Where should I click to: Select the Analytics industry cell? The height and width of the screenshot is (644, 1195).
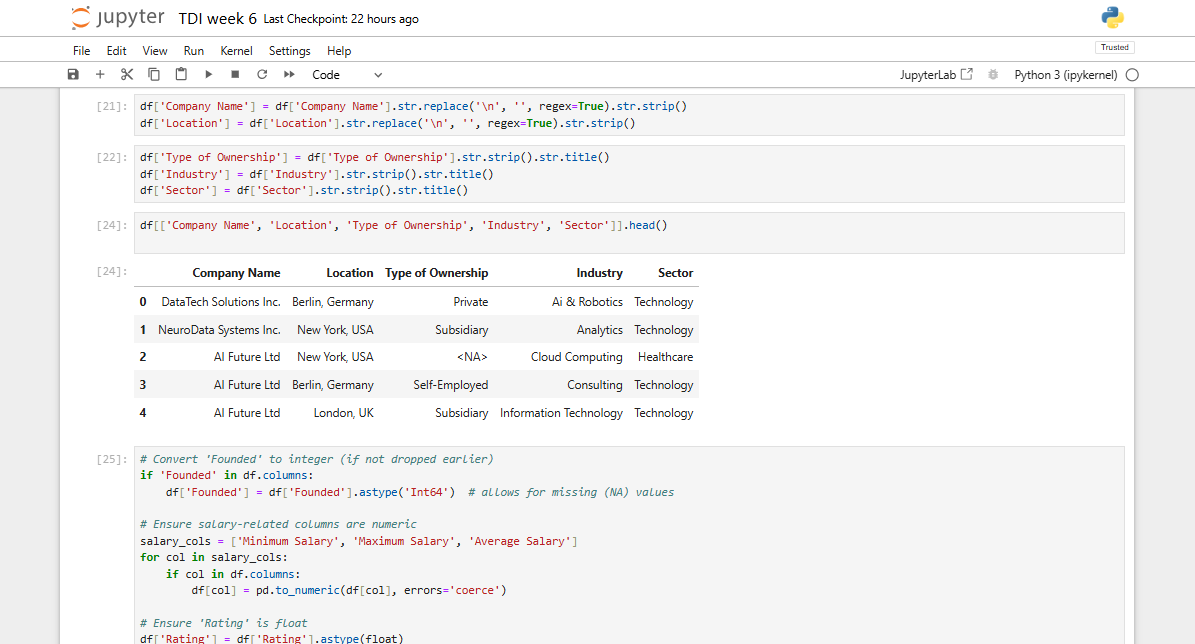(600, 330)
